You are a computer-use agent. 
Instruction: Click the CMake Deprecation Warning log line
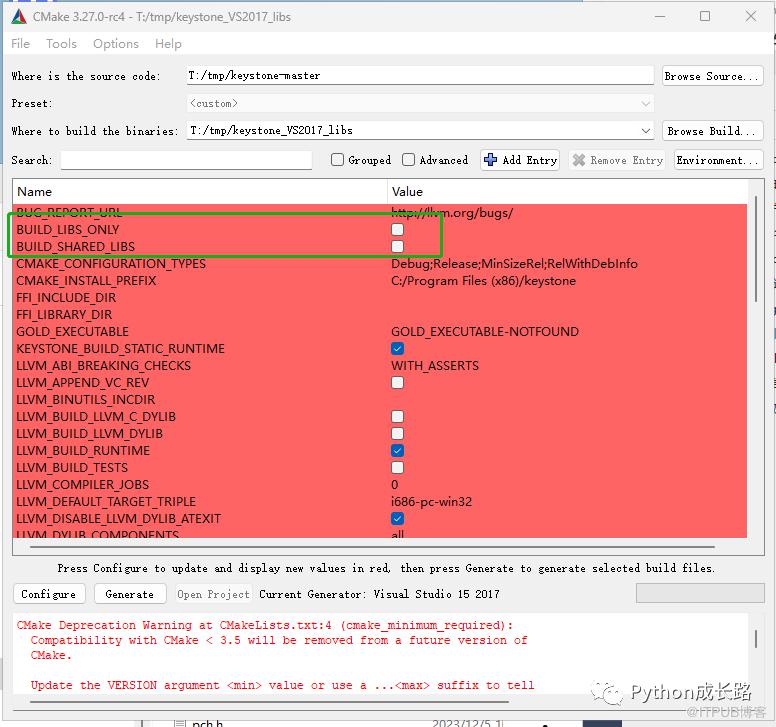264,625
